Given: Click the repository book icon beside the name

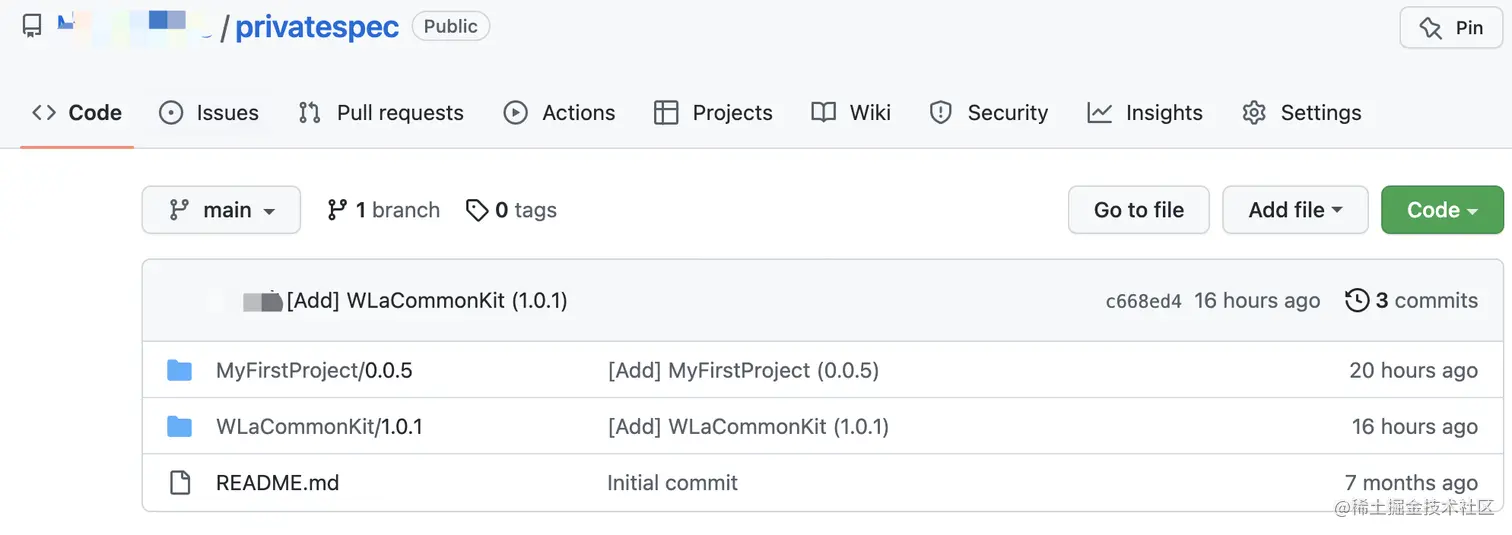Looking at the screenshot, I should [32, 26].
